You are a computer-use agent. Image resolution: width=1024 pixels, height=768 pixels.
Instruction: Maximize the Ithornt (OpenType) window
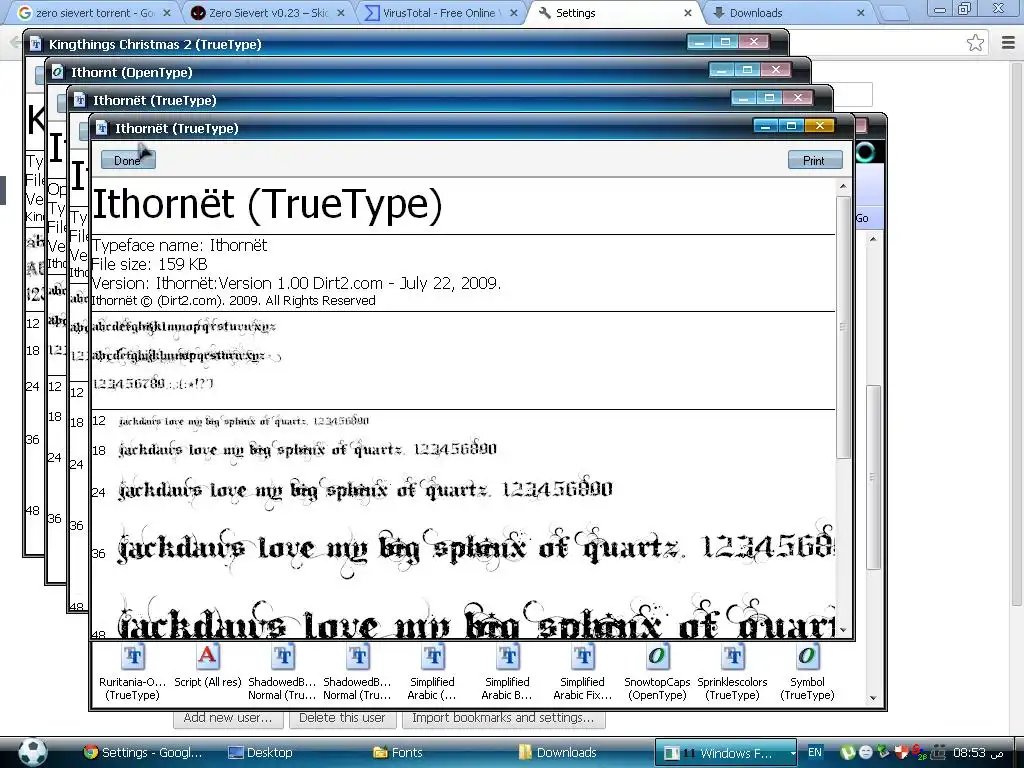point(748,70)
